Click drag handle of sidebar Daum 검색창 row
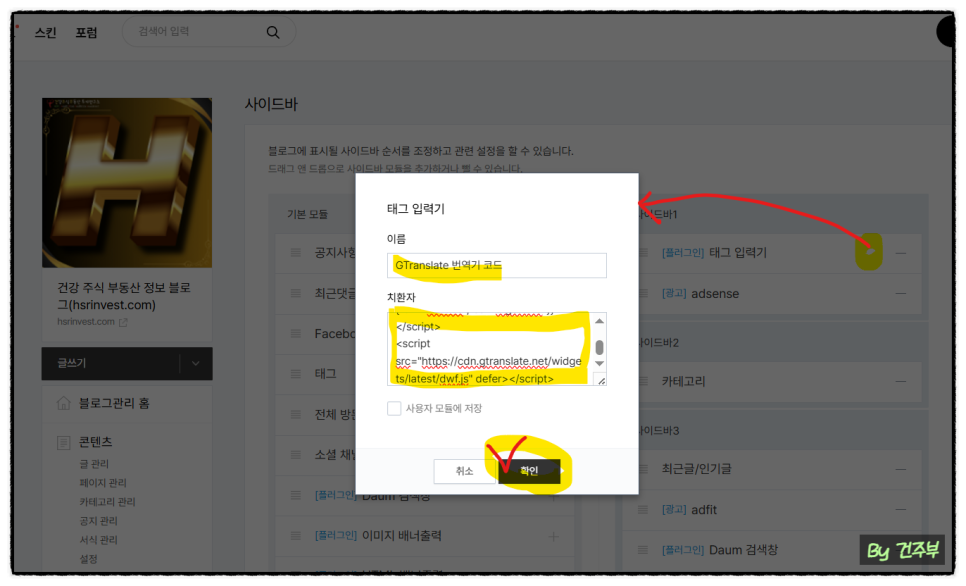Viewport: 966px width, 586px height. (x=643, y=550)
